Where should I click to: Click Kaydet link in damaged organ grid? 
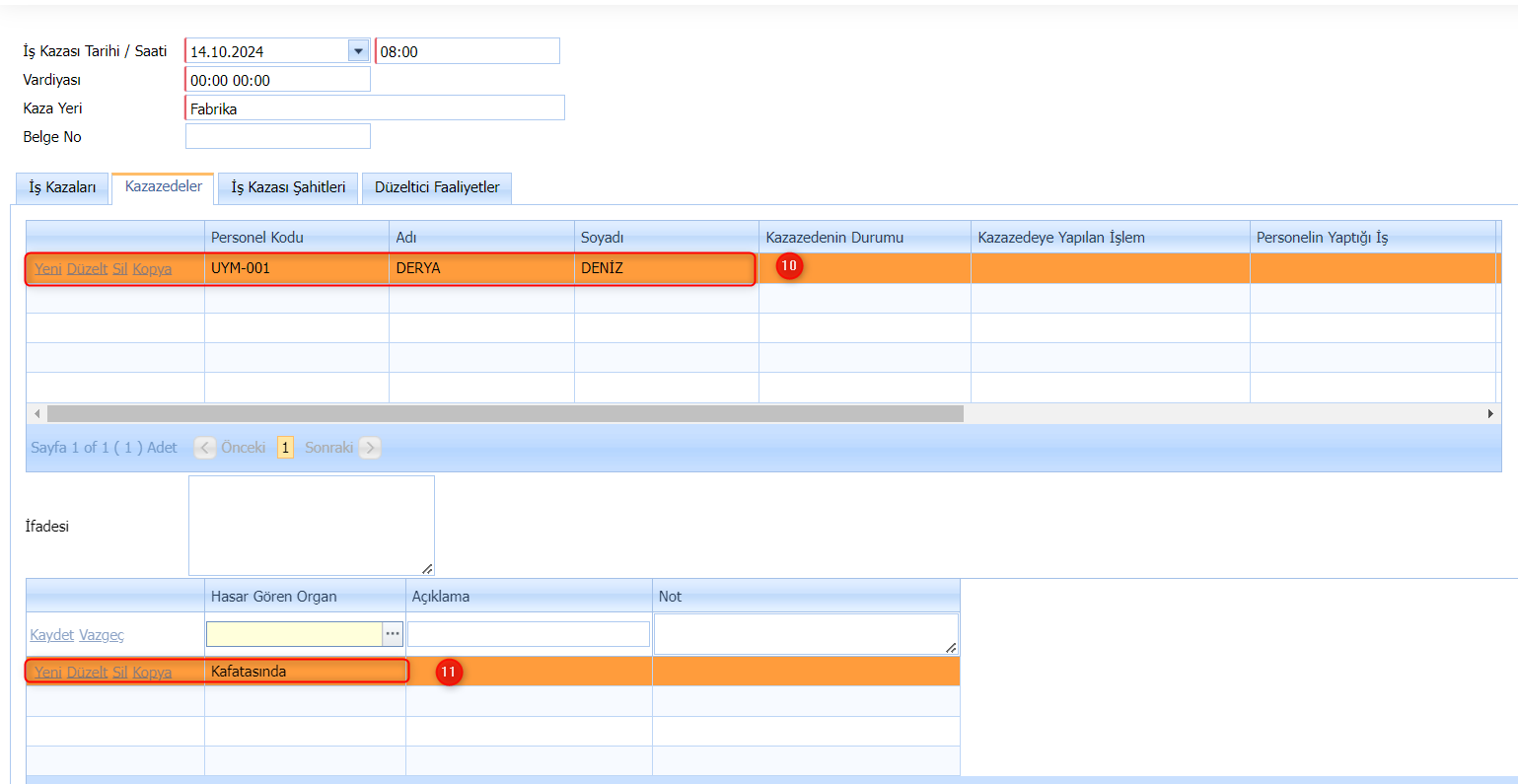coord(52,635)
